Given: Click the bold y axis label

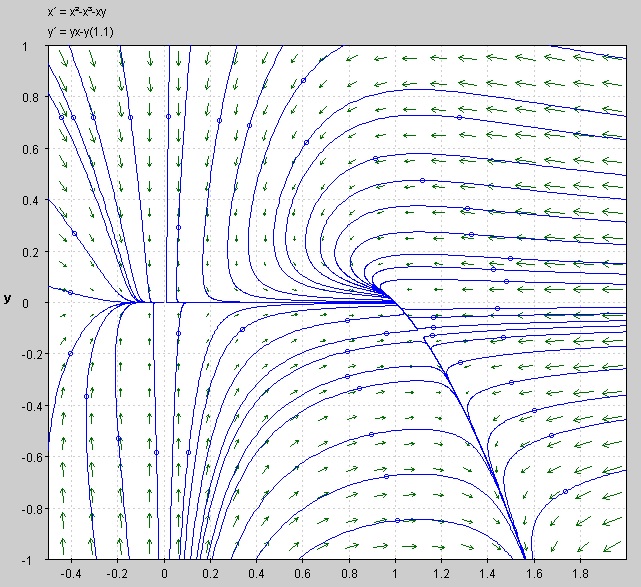Looking at the screenshot, I should click(7, 298).
